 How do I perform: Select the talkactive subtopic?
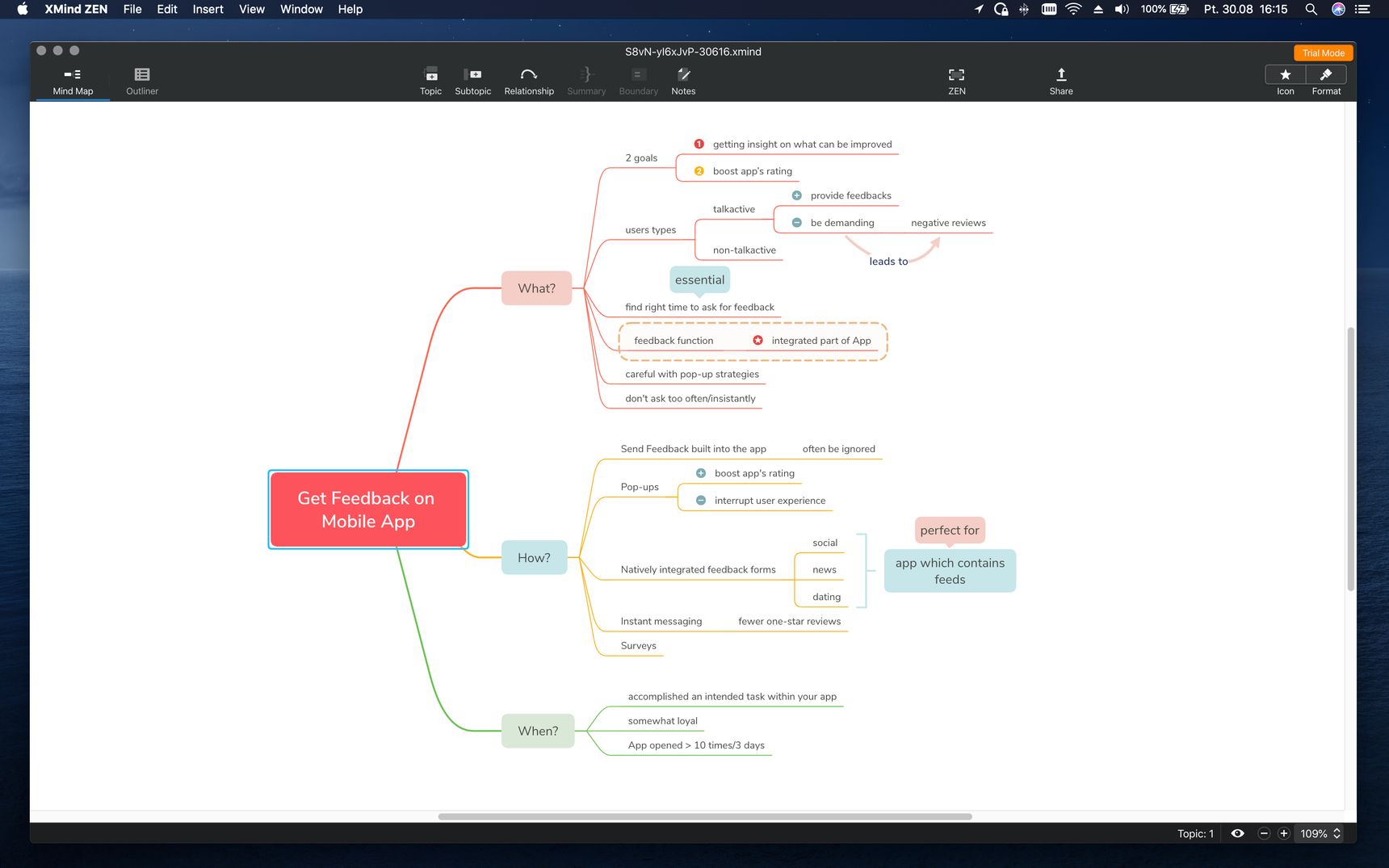(x=733, y=209)
